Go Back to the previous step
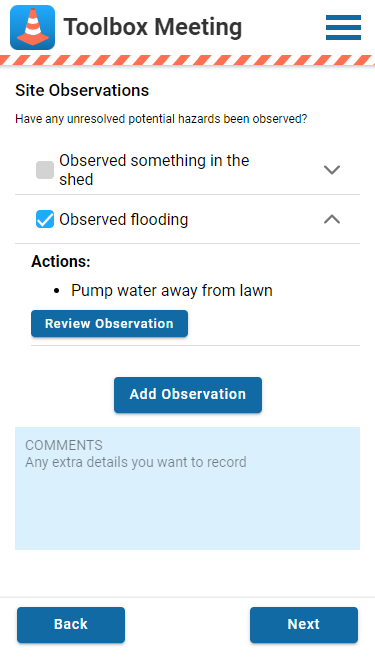 click(71, 624)
